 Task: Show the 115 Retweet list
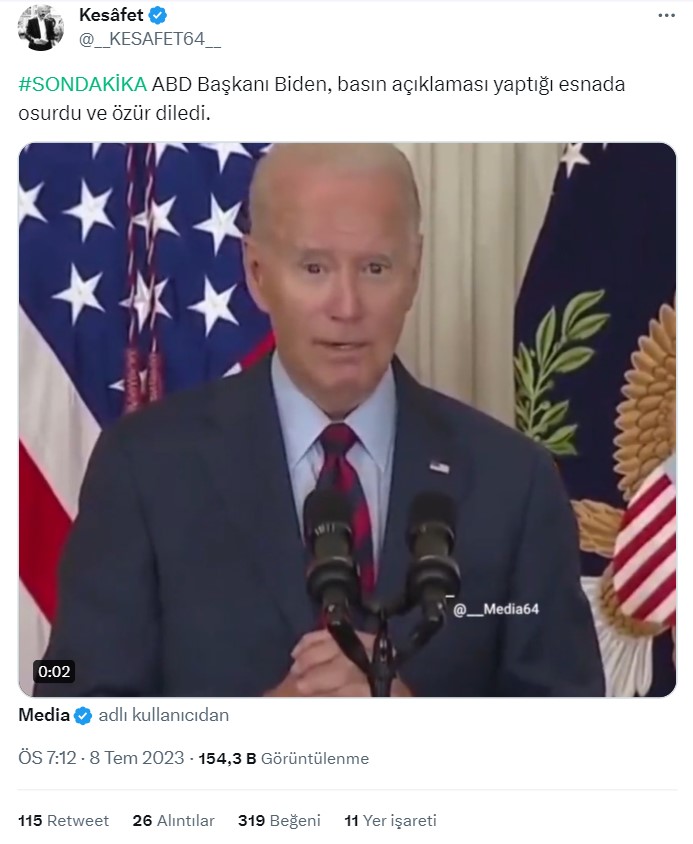coord(64,820)
